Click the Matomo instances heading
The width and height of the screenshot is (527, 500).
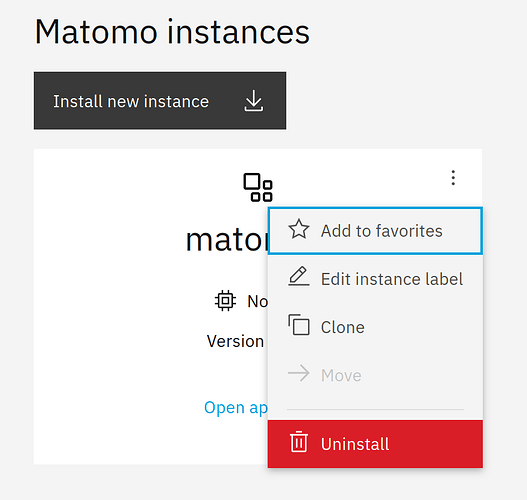(x=172, y=32)
